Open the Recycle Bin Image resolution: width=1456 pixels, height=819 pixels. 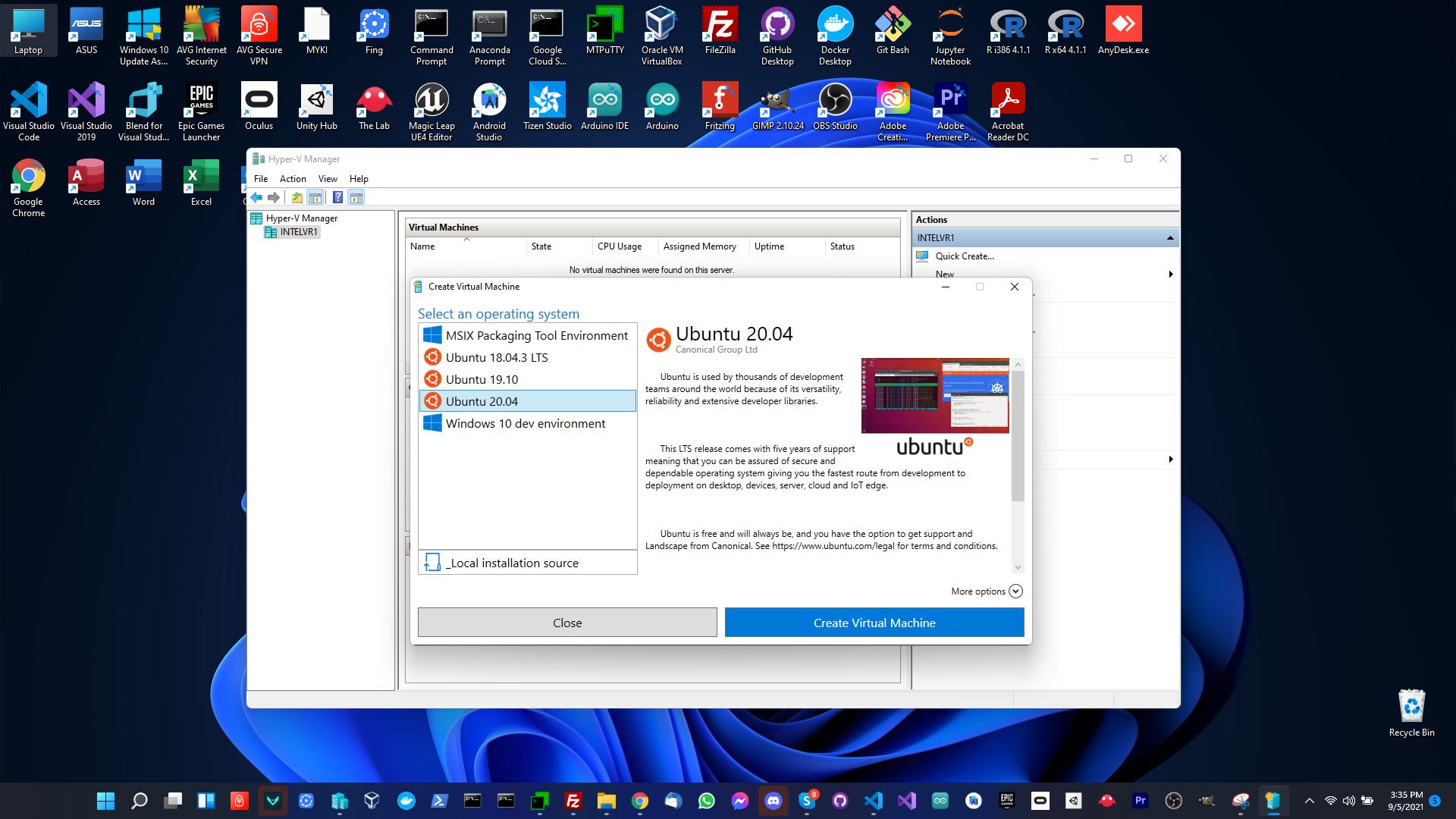pos(1411,713)
